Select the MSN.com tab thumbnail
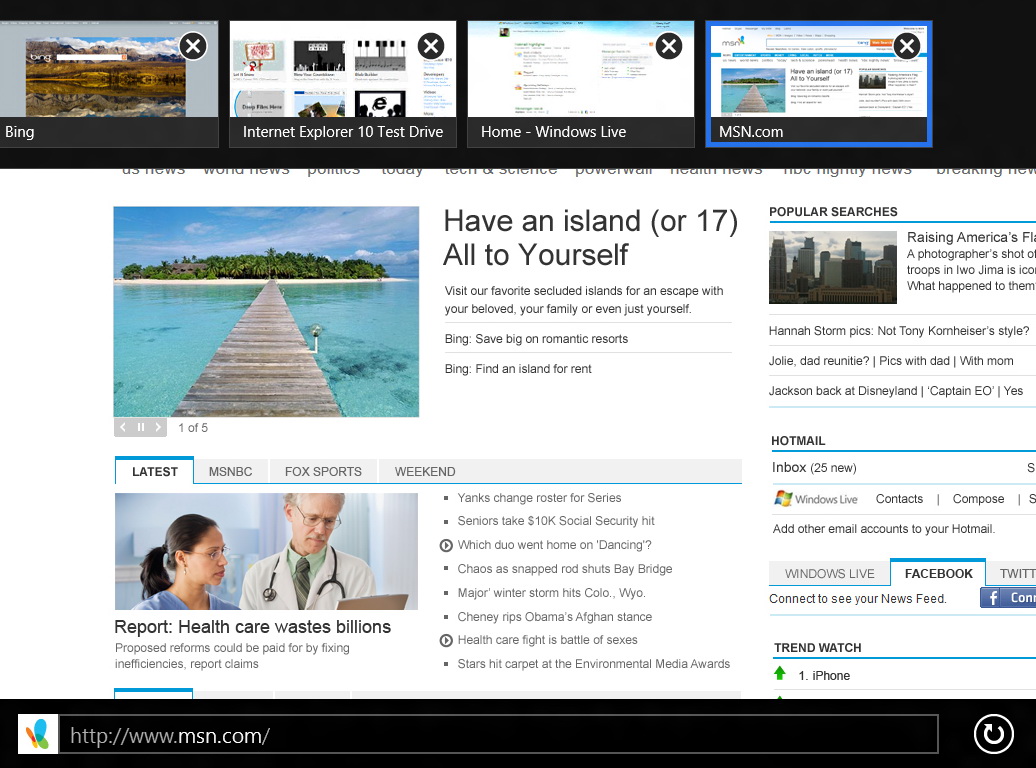This screenshot has width=1036, height=768. coord(819,84)
